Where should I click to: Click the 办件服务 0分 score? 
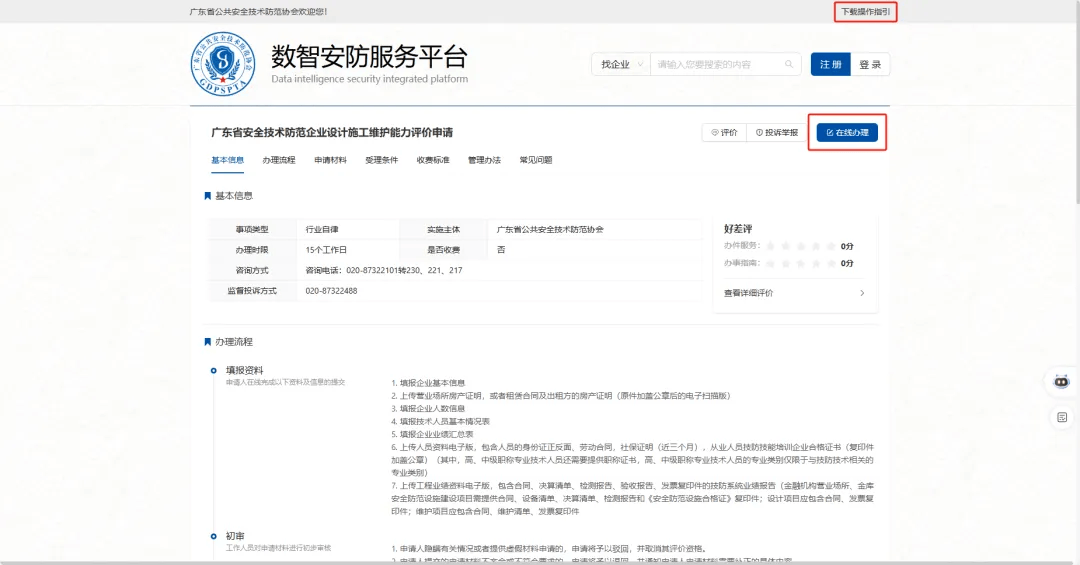[x=847, y=246]
